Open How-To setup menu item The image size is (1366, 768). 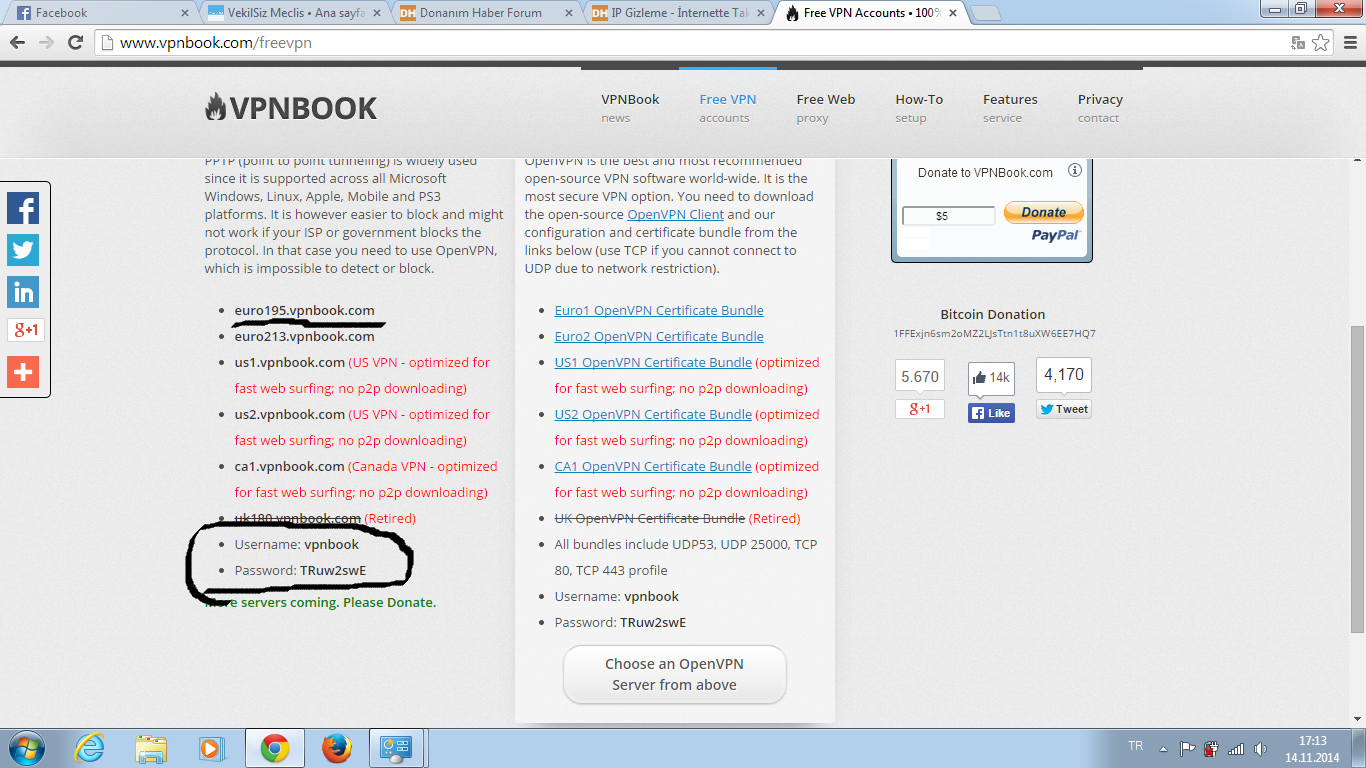[x=919, y=108]
